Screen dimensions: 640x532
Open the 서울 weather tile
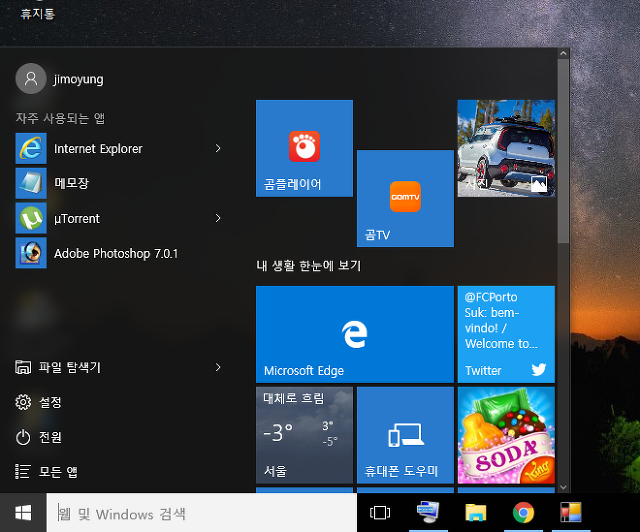[x=304, y=435]
